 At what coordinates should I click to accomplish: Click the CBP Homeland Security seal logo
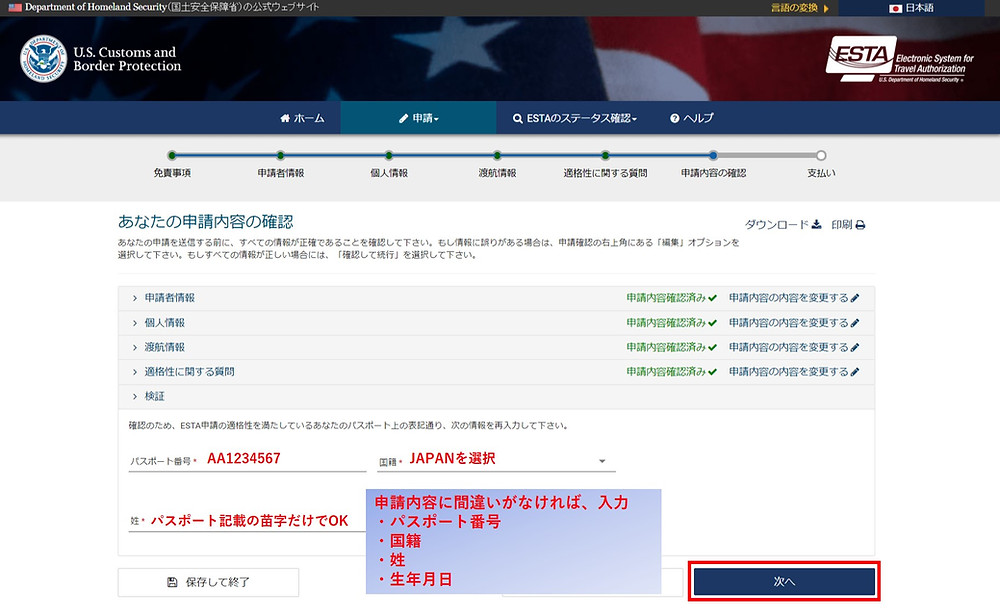click(x=43, y=59)
